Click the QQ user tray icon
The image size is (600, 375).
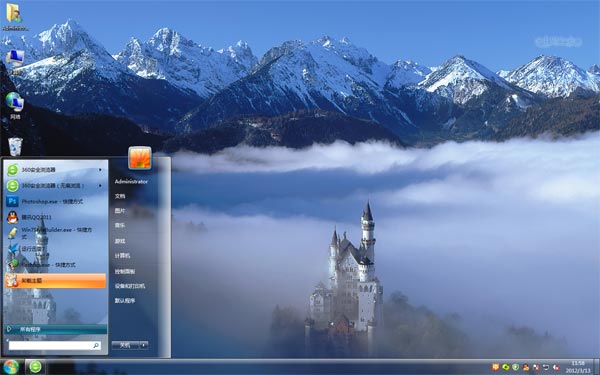click(x=526, y=367)
